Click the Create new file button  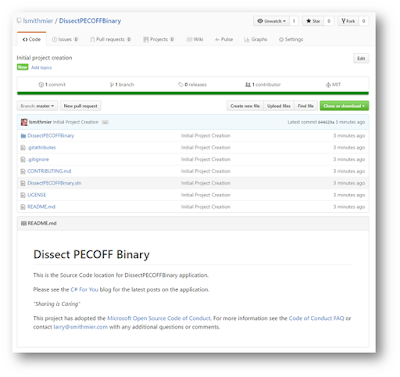(245, 106)
